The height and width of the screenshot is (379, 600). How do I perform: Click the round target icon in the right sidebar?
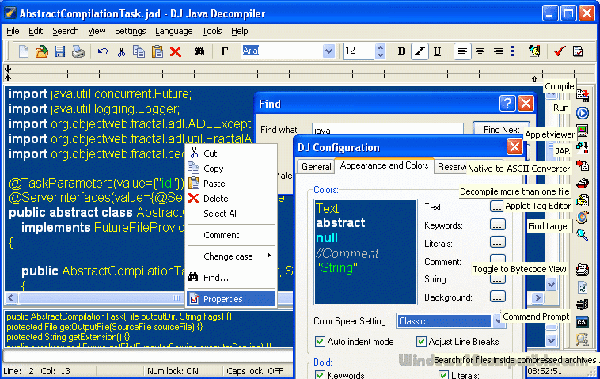click(x=582, y=217)
